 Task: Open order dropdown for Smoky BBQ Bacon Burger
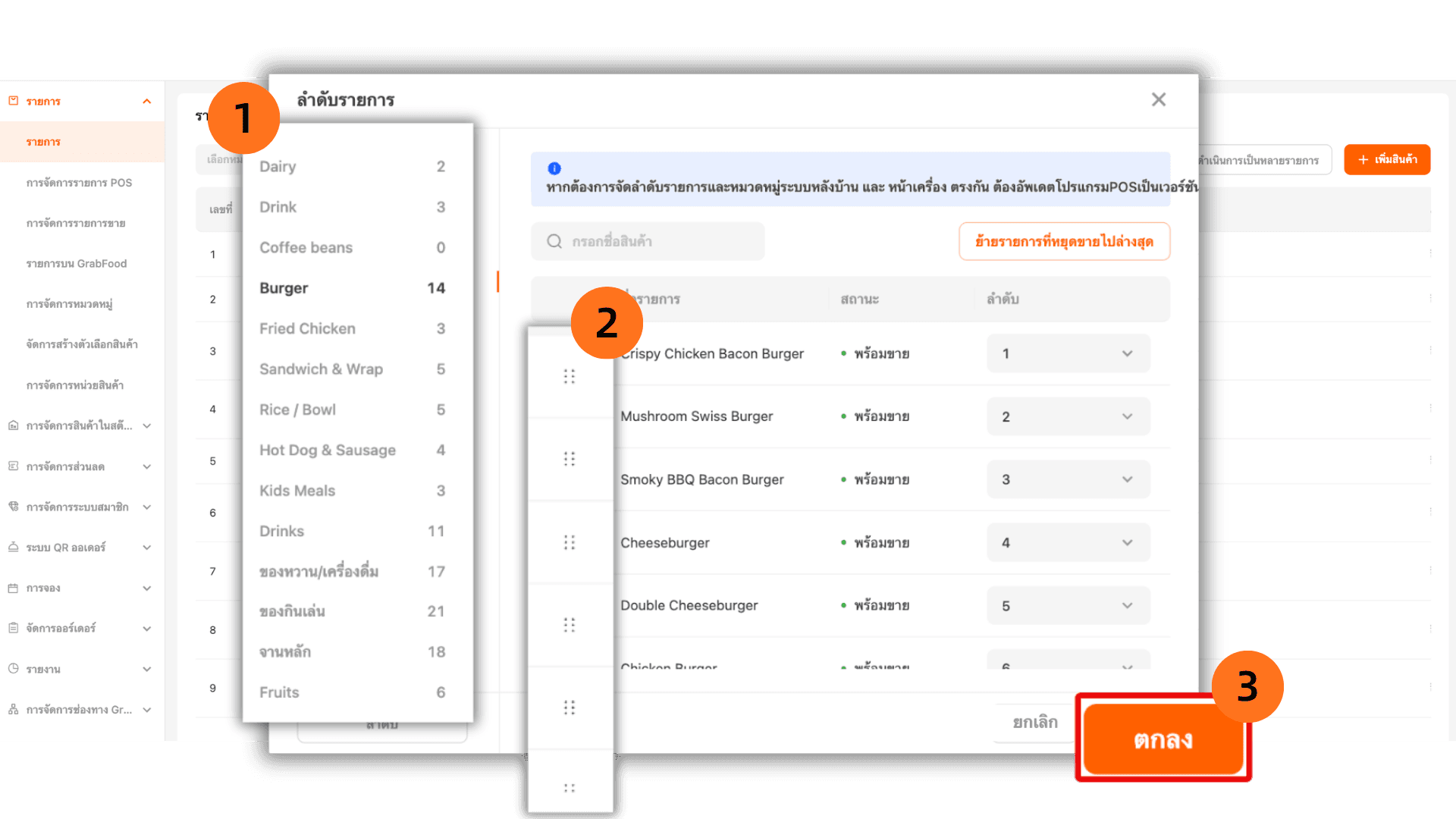tap(1068, 479)
